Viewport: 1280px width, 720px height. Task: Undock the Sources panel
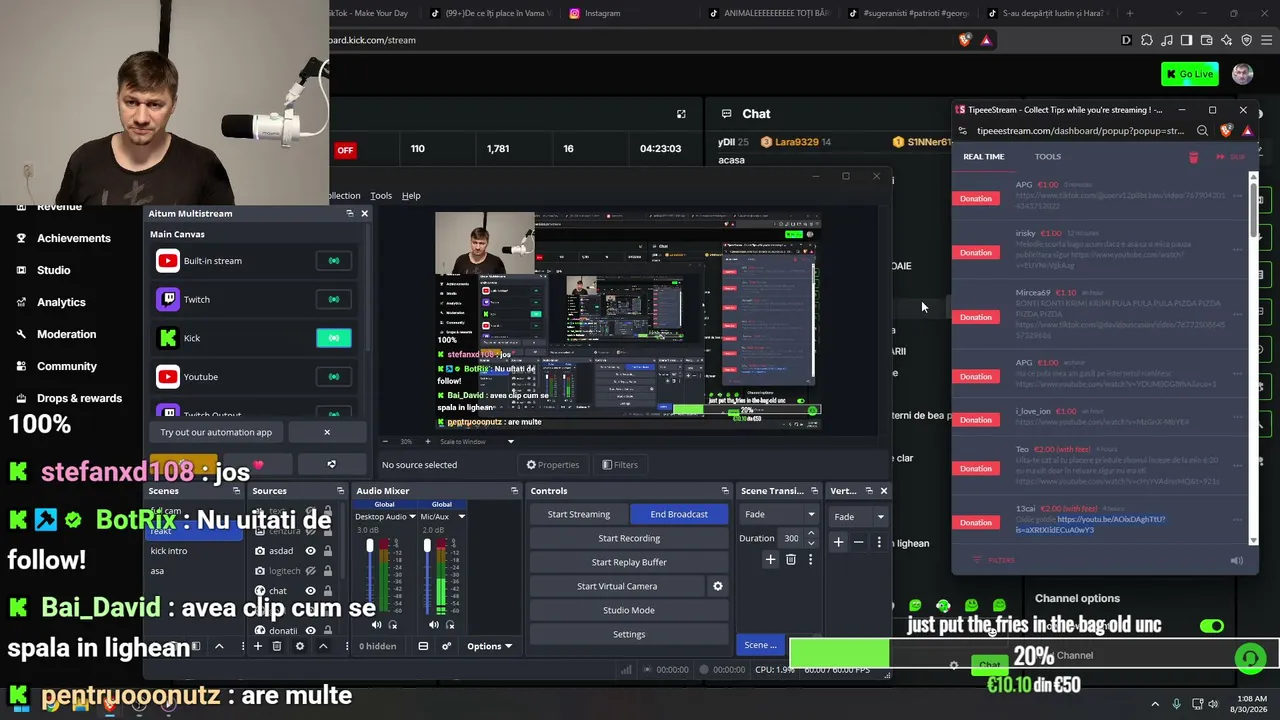(340, 491)
